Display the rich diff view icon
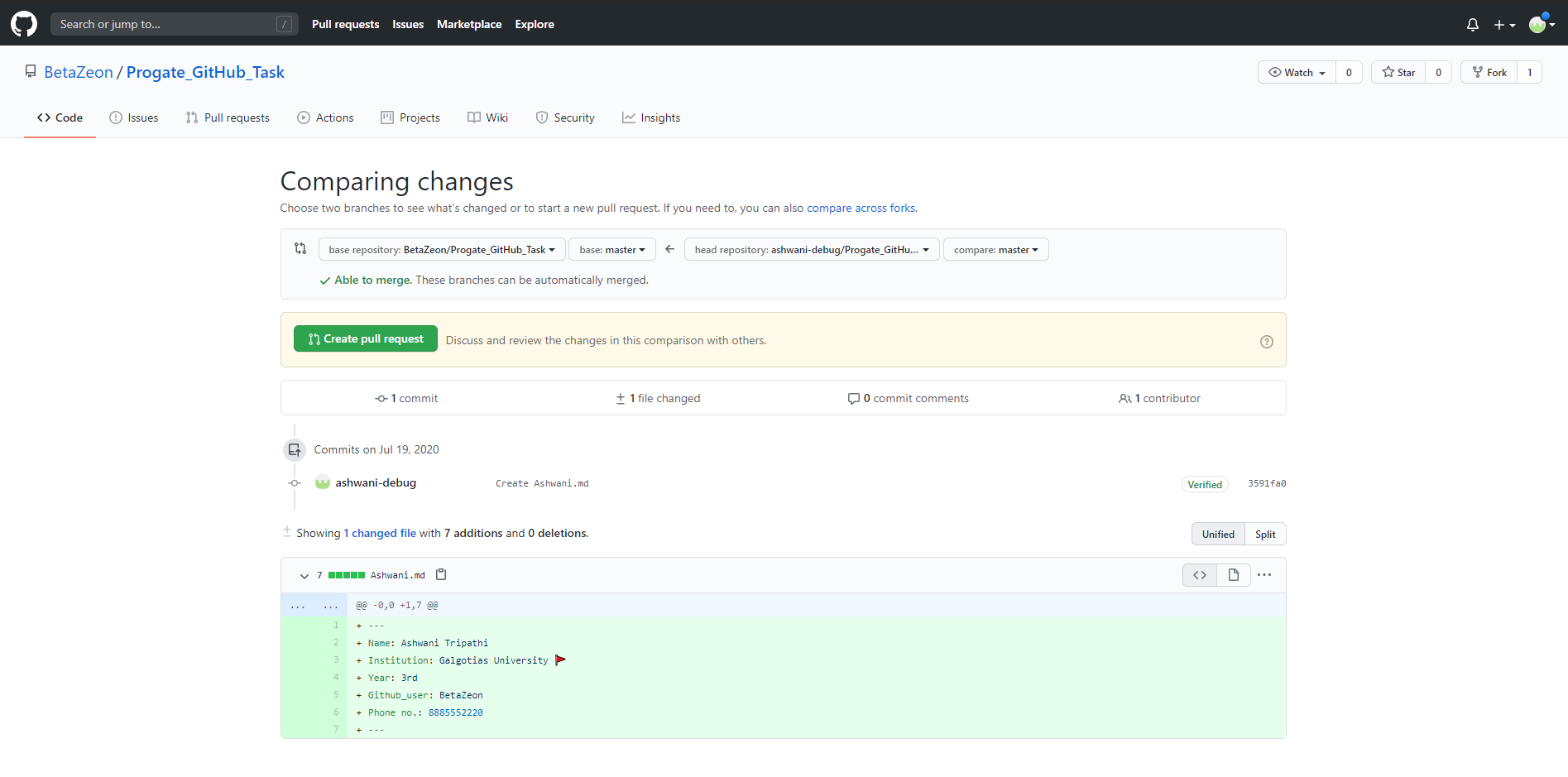Image resolution: width=1568 pixels, height=777 pixels. click(x=1233, y=575)
